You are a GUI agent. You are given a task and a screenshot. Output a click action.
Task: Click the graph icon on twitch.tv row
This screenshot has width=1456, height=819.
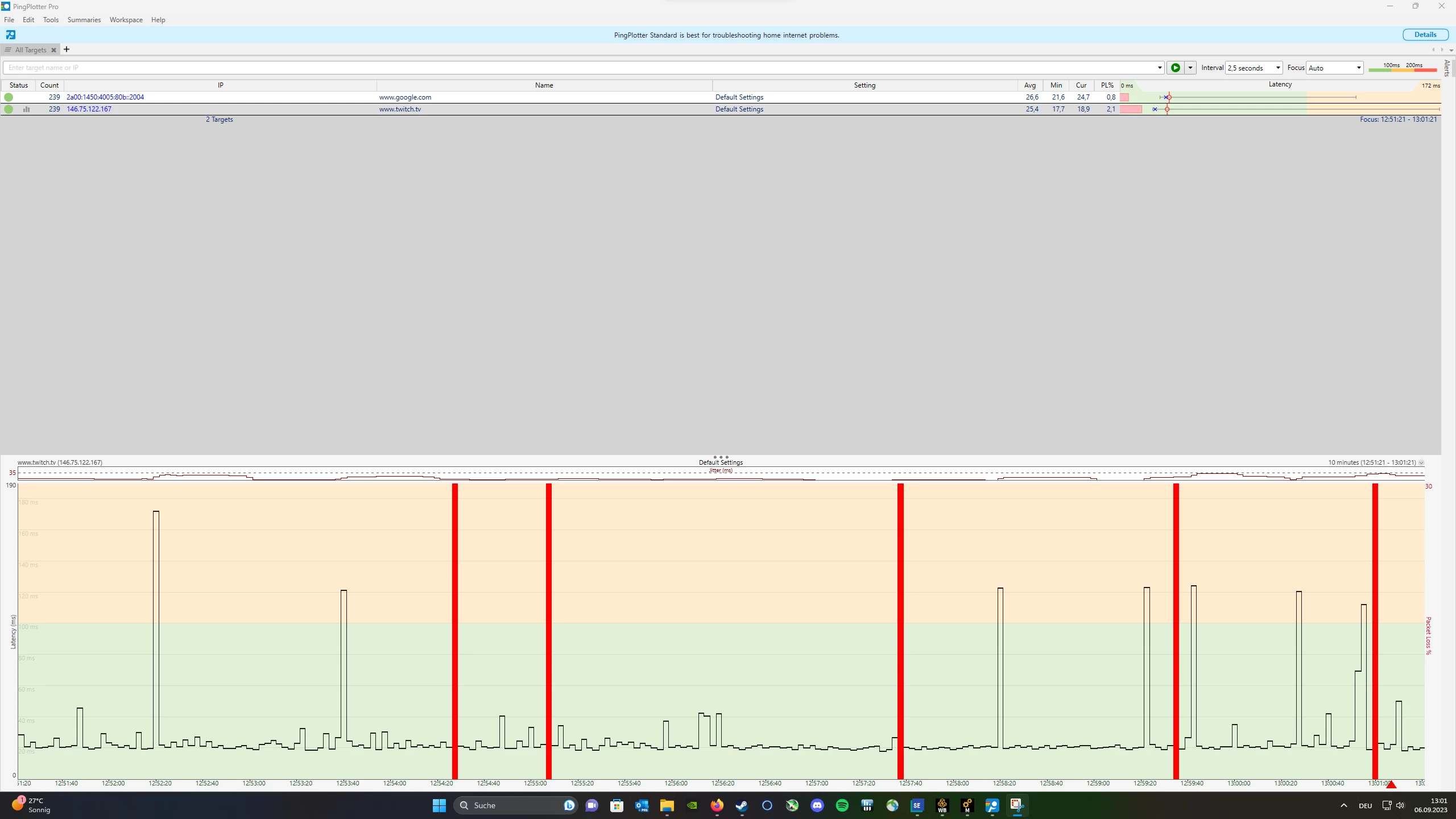pos(26,109)
